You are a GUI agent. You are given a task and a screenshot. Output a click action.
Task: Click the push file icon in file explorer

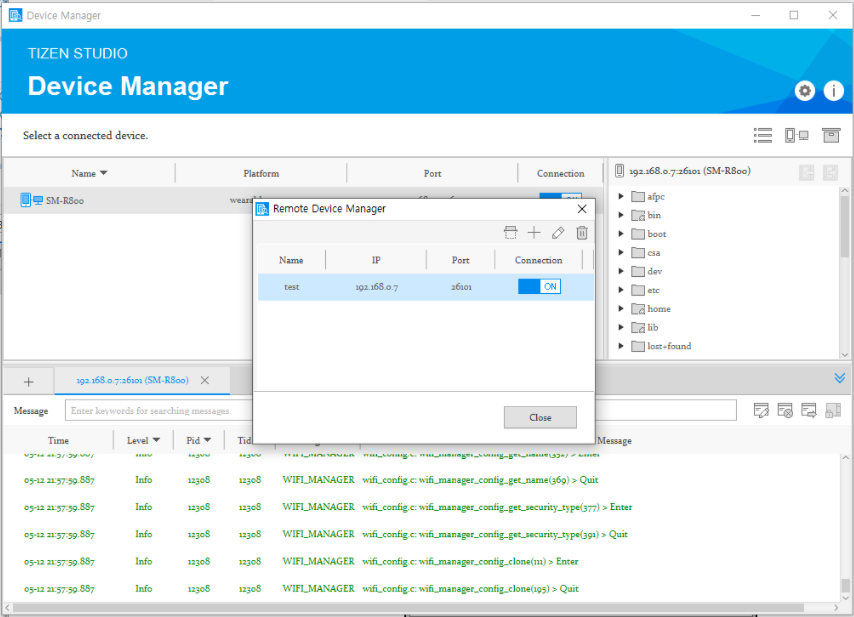click(830, 173)
